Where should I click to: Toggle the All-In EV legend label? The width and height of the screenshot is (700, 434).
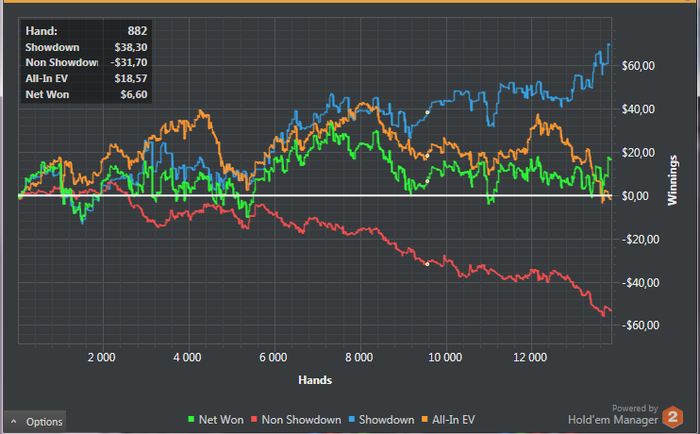coord(454,420)
